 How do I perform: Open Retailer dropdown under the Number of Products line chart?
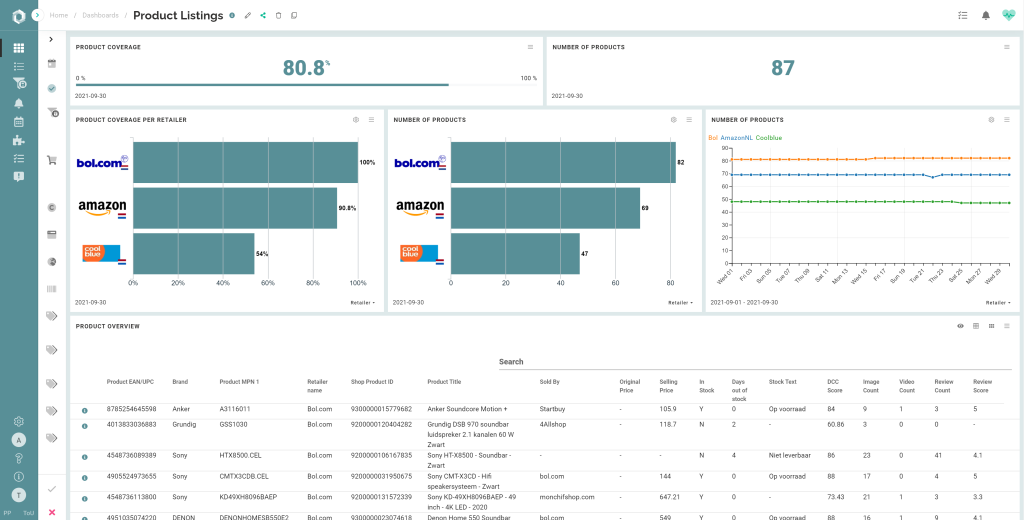pyautogui.click(x=995, y=302)
